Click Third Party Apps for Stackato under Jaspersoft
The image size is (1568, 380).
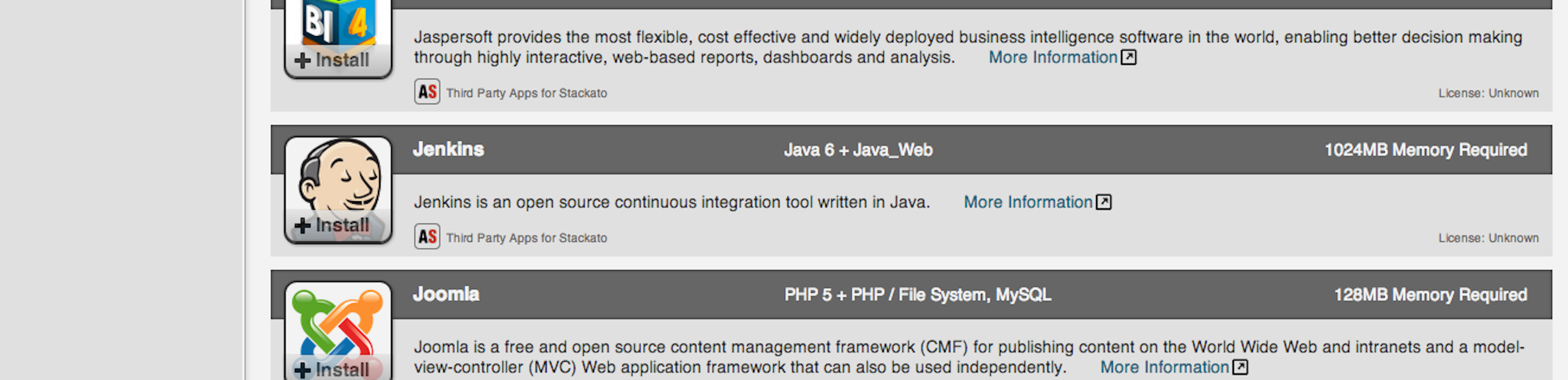point(526,93)
